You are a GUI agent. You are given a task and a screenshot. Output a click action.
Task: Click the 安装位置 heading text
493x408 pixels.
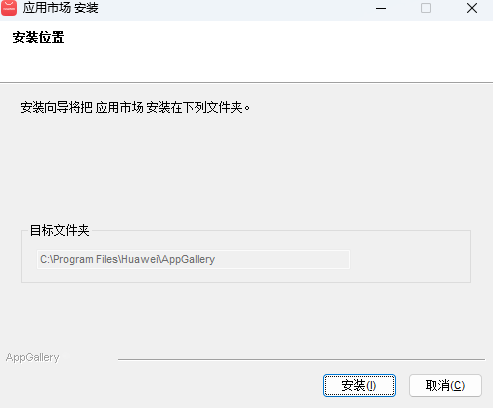(38, 37)
